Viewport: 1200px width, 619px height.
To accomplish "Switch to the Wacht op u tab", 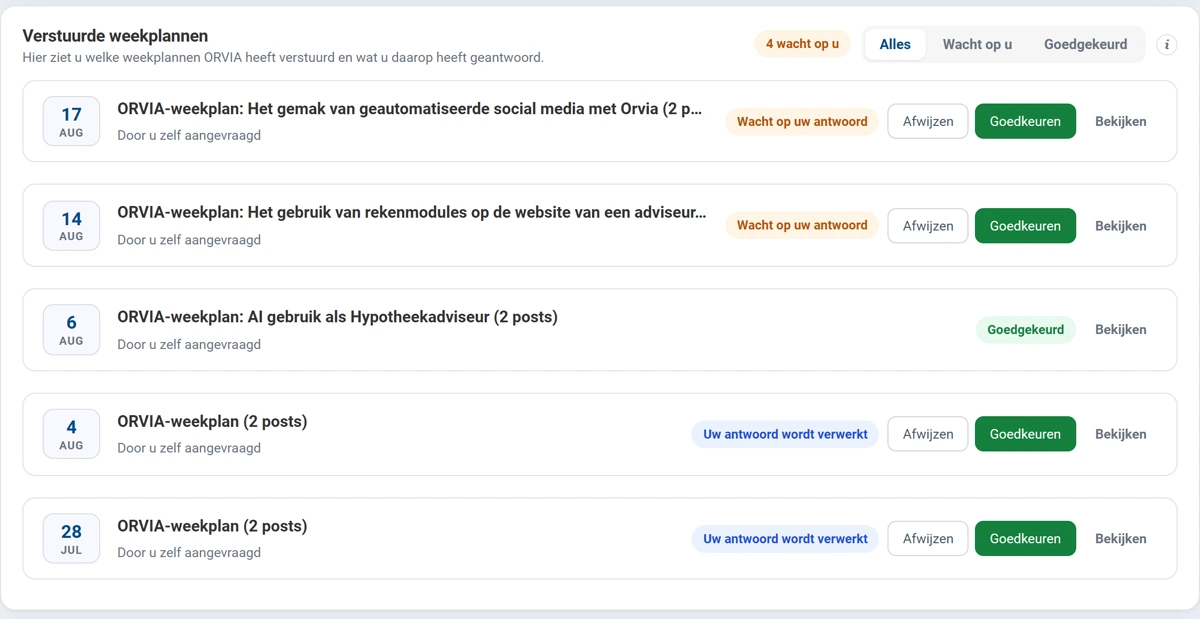I will 977,44.
